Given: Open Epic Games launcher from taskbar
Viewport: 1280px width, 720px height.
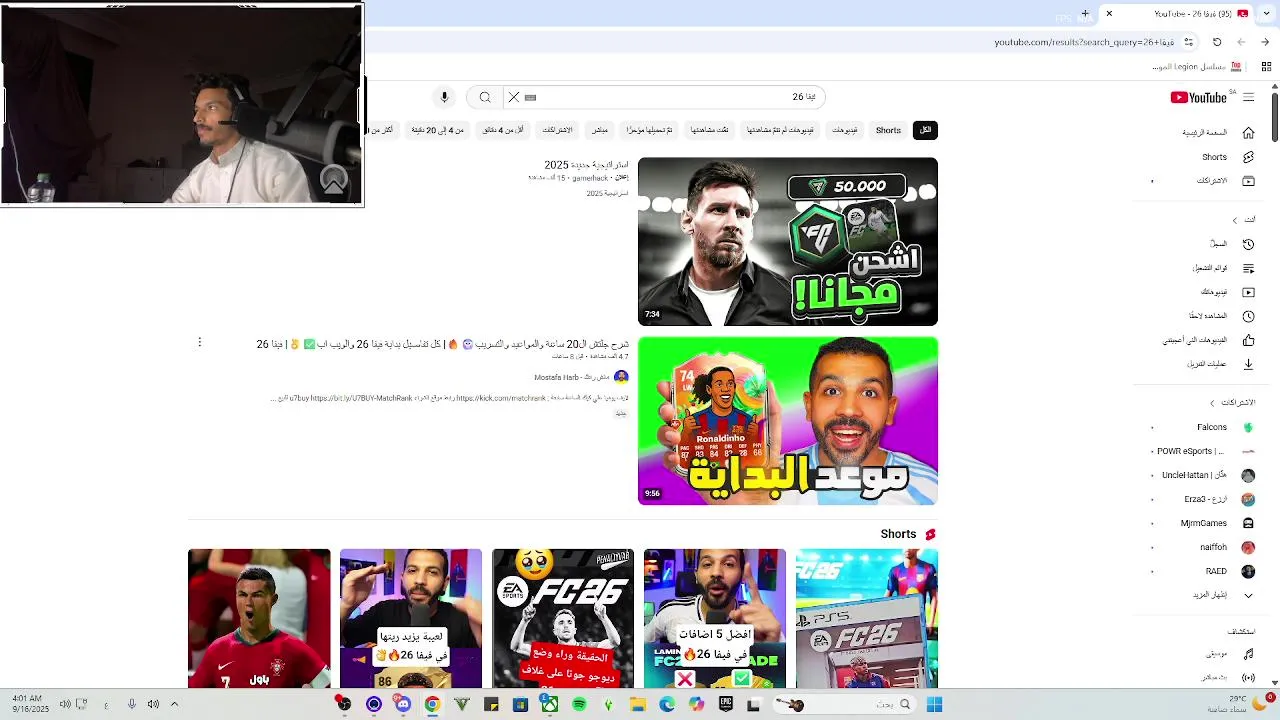Looking at the screenshot, I should tap(726, 704).
